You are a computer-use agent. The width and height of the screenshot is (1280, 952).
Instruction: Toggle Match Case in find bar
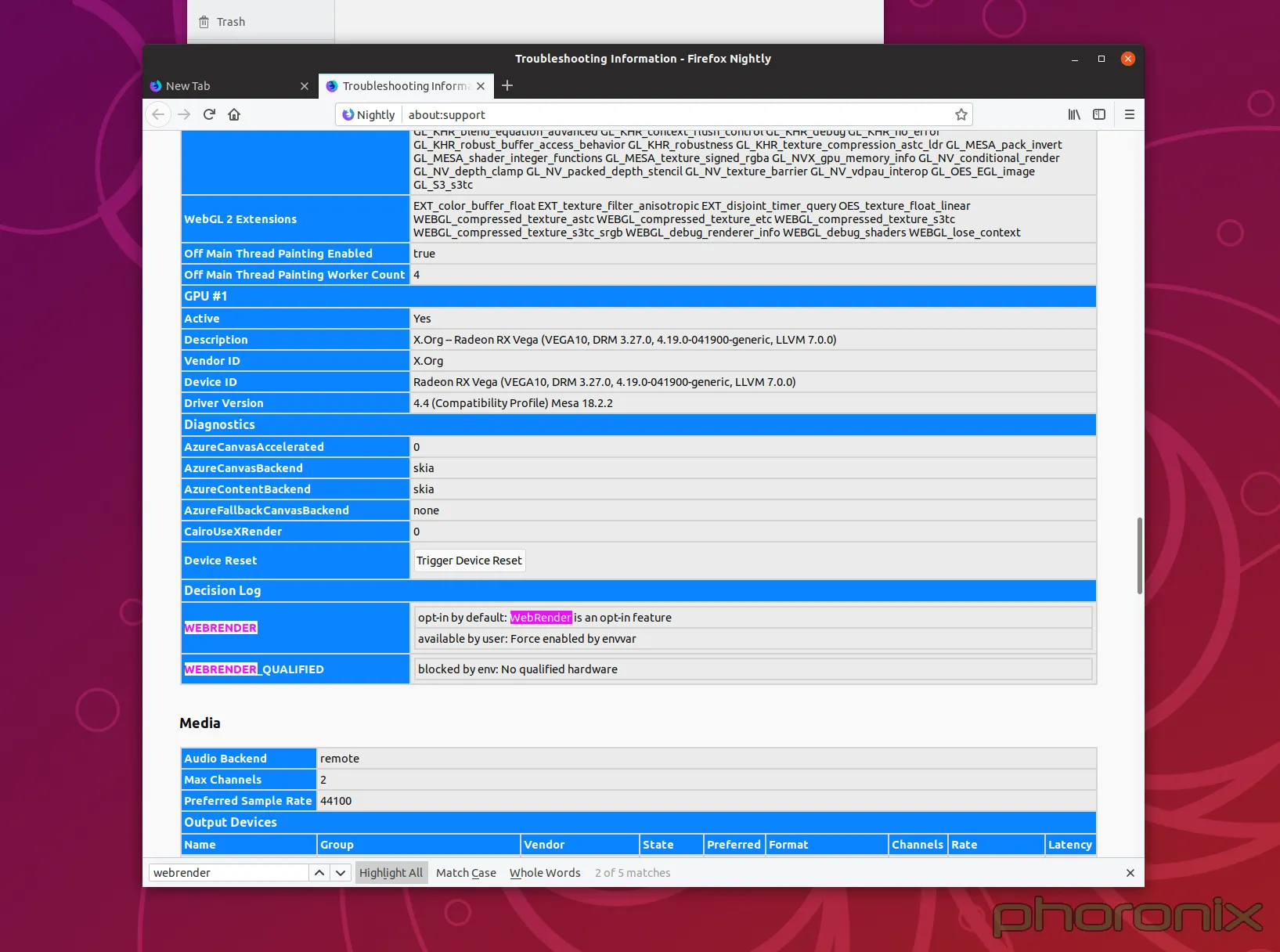pyautogui.click(x=466, y=872)
